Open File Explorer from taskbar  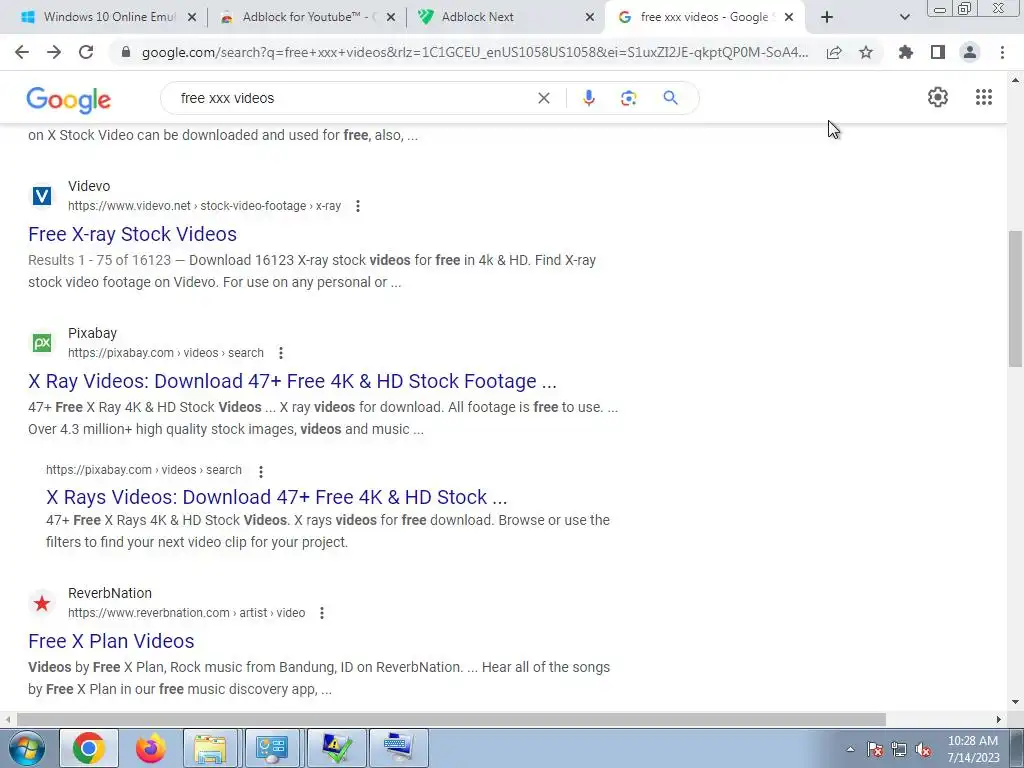click(x=210, y=748)
